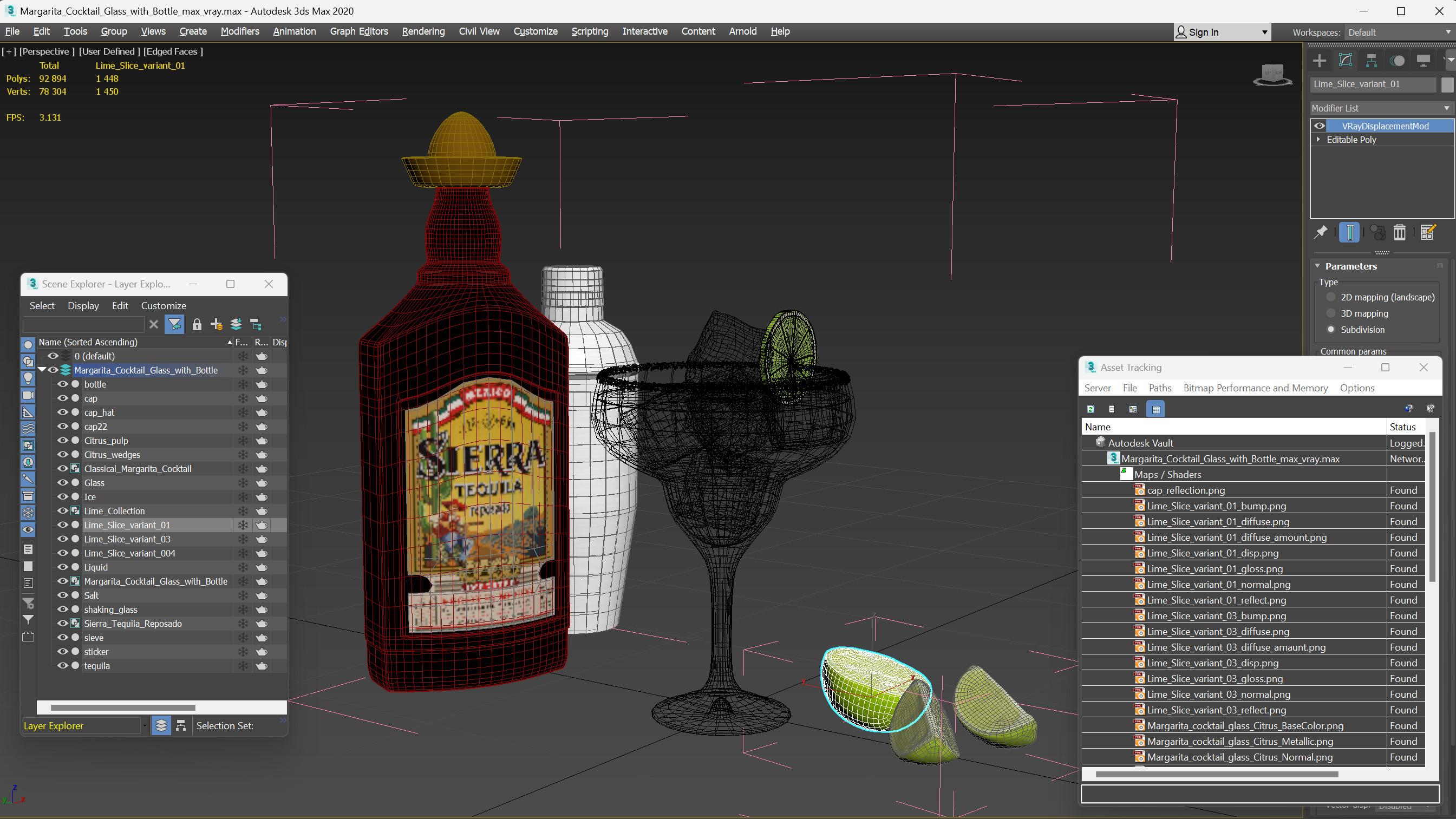The width and height of the screenshot is (1456, 819).
Task: Click Scene Explorer horizontal scrollbar
Action: pyautogui.click(x=123, y=707)
